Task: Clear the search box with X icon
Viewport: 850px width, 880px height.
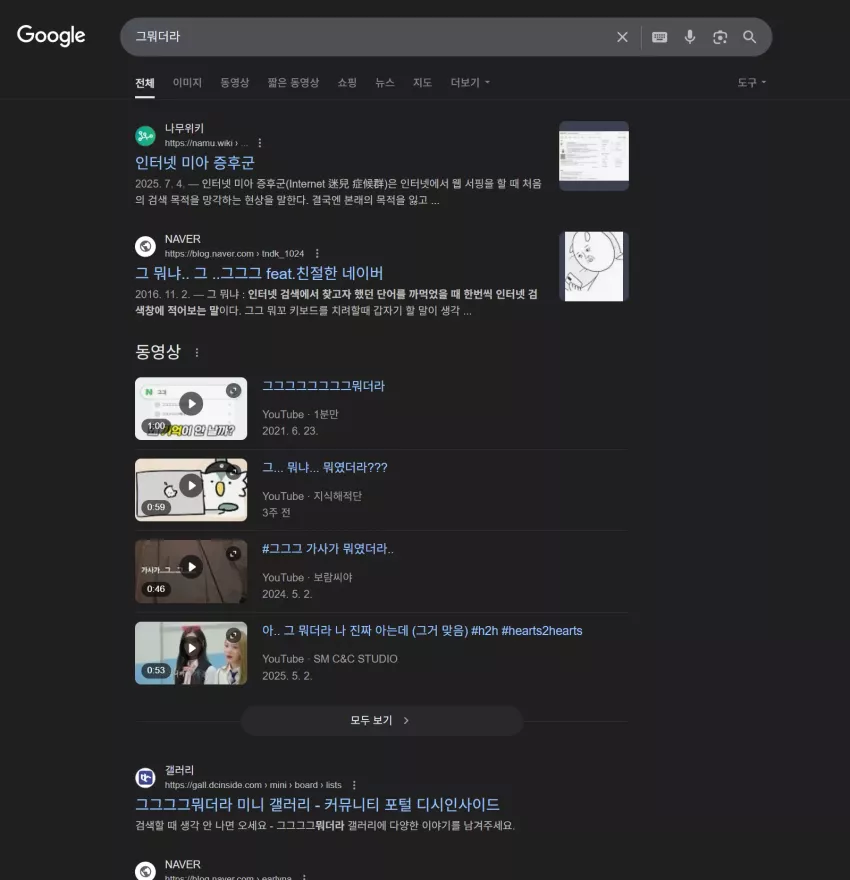Action: [622, 37]
